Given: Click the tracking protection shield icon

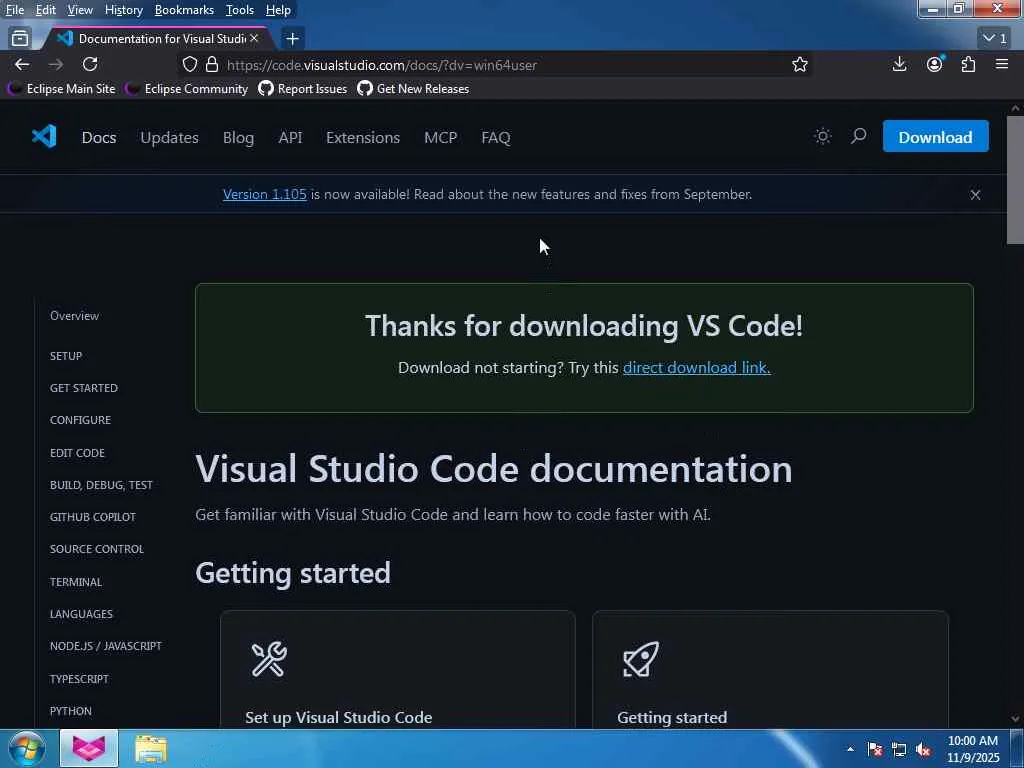Looking at the screenshot, I should pyautogui.click(x=189, y=65).
